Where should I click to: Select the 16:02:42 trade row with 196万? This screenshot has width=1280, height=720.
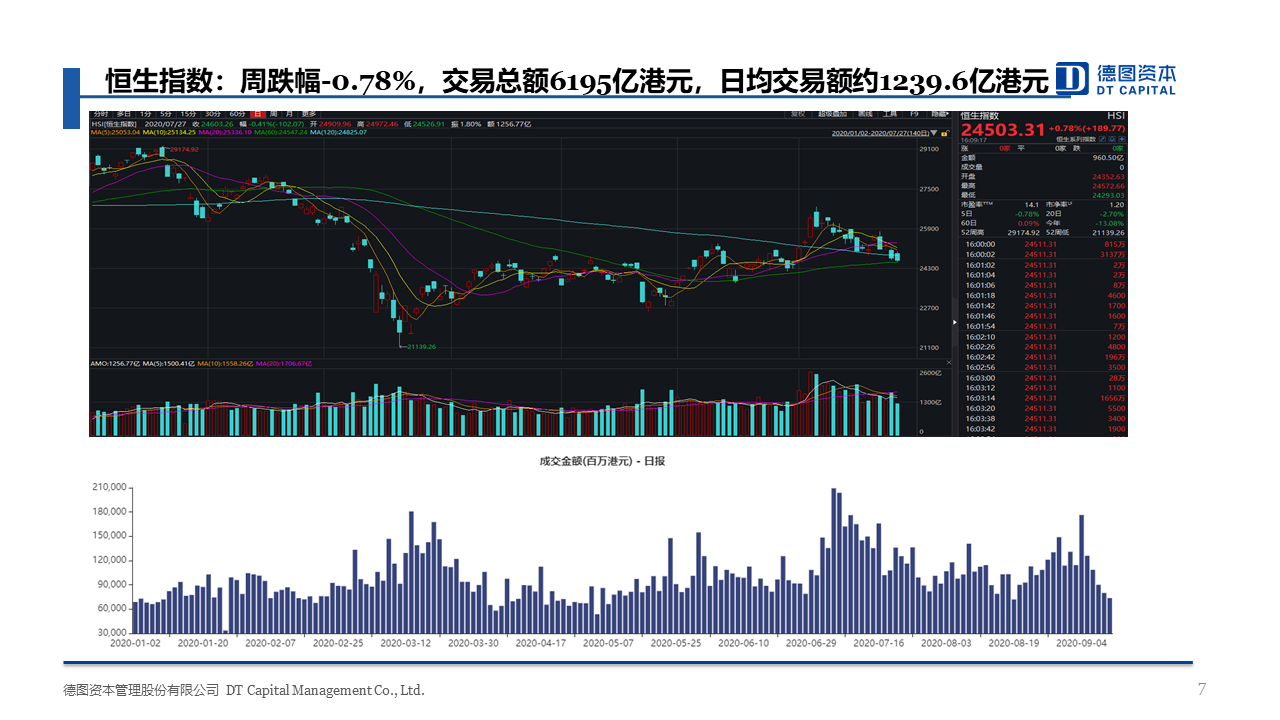click(1044, 357)
